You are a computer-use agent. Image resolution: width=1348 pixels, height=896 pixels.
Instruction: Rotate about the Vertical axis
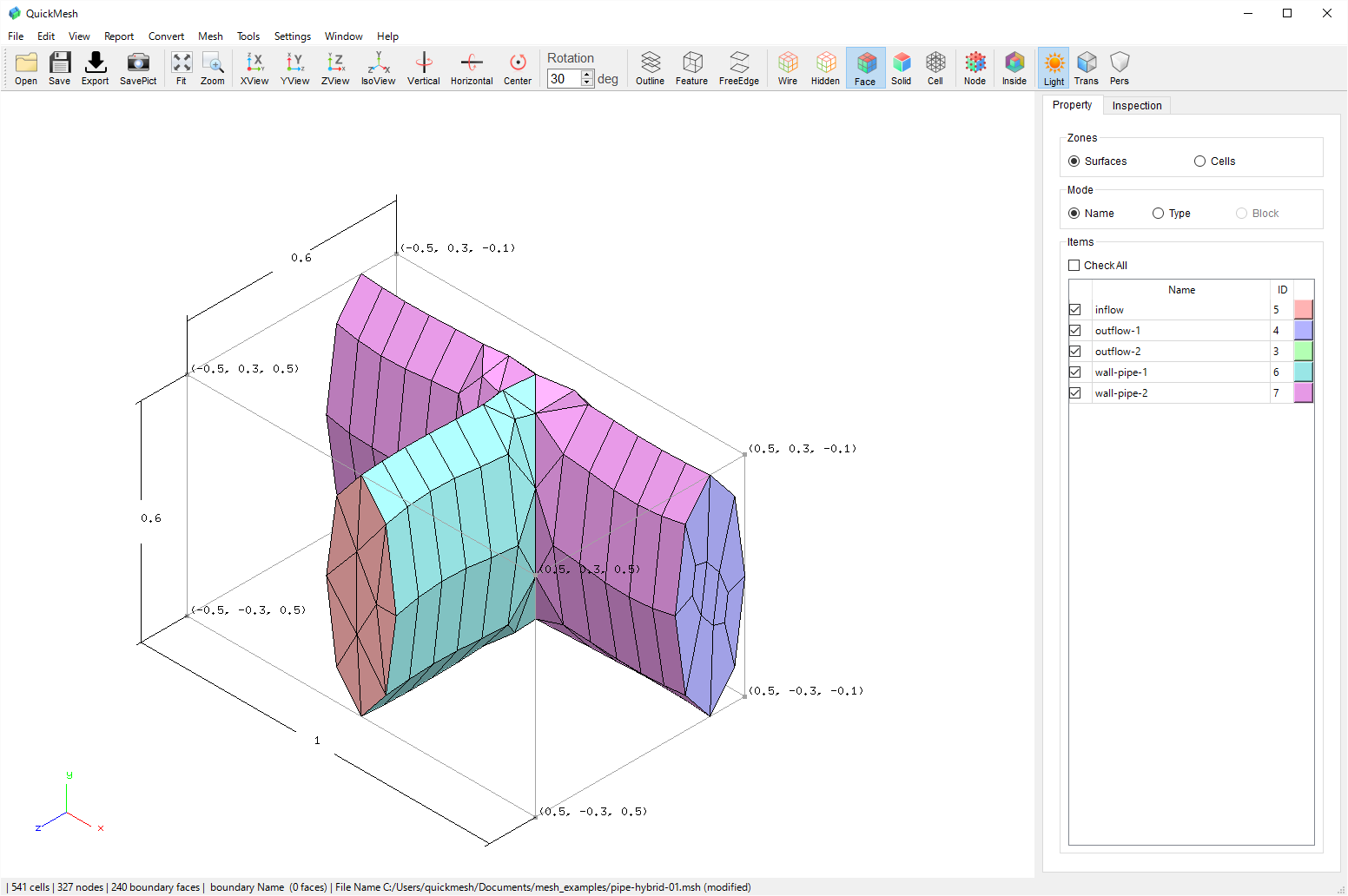pos(424,69)
